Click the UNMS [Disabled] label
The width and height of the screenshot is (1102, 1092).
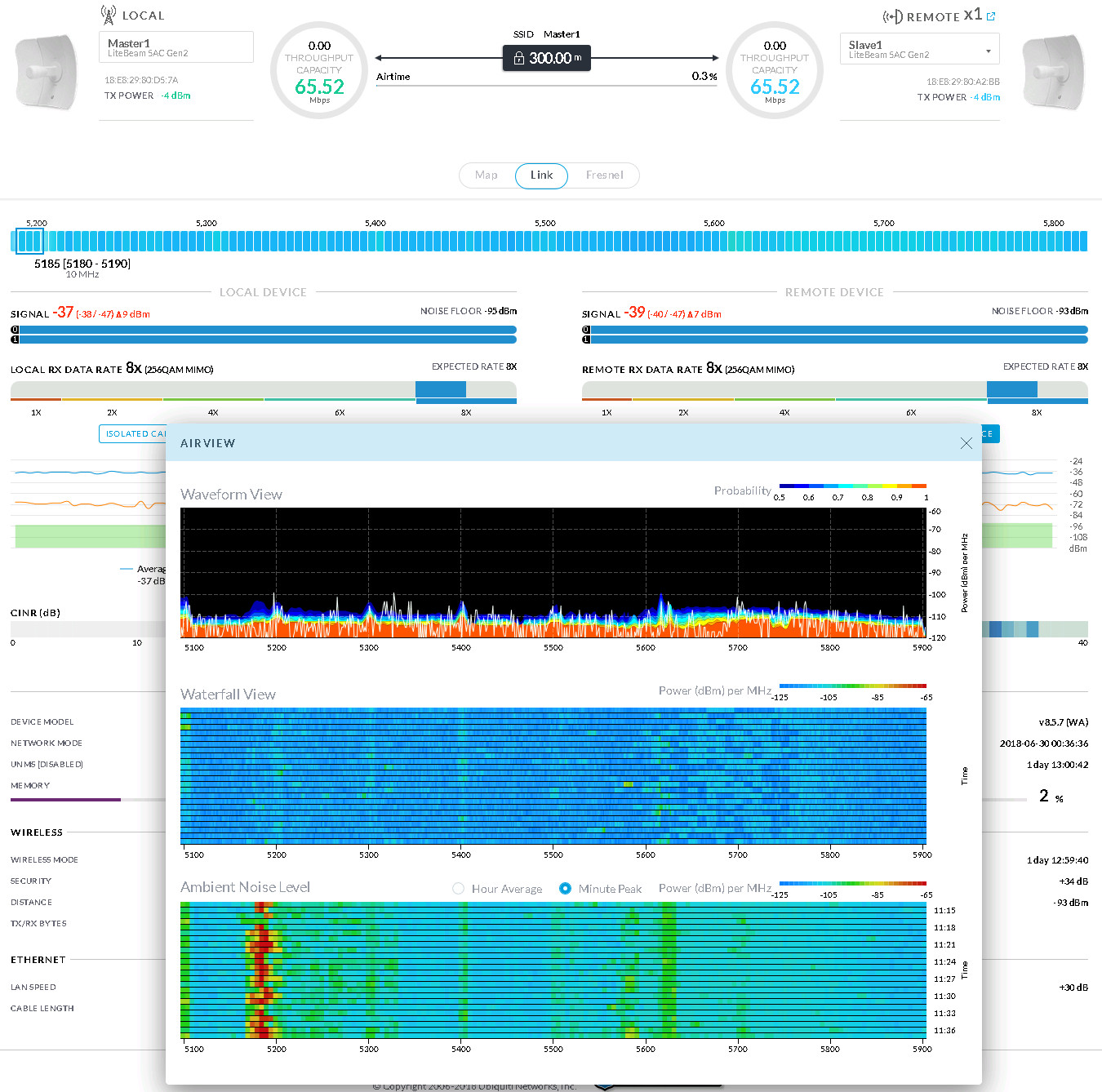47,765
